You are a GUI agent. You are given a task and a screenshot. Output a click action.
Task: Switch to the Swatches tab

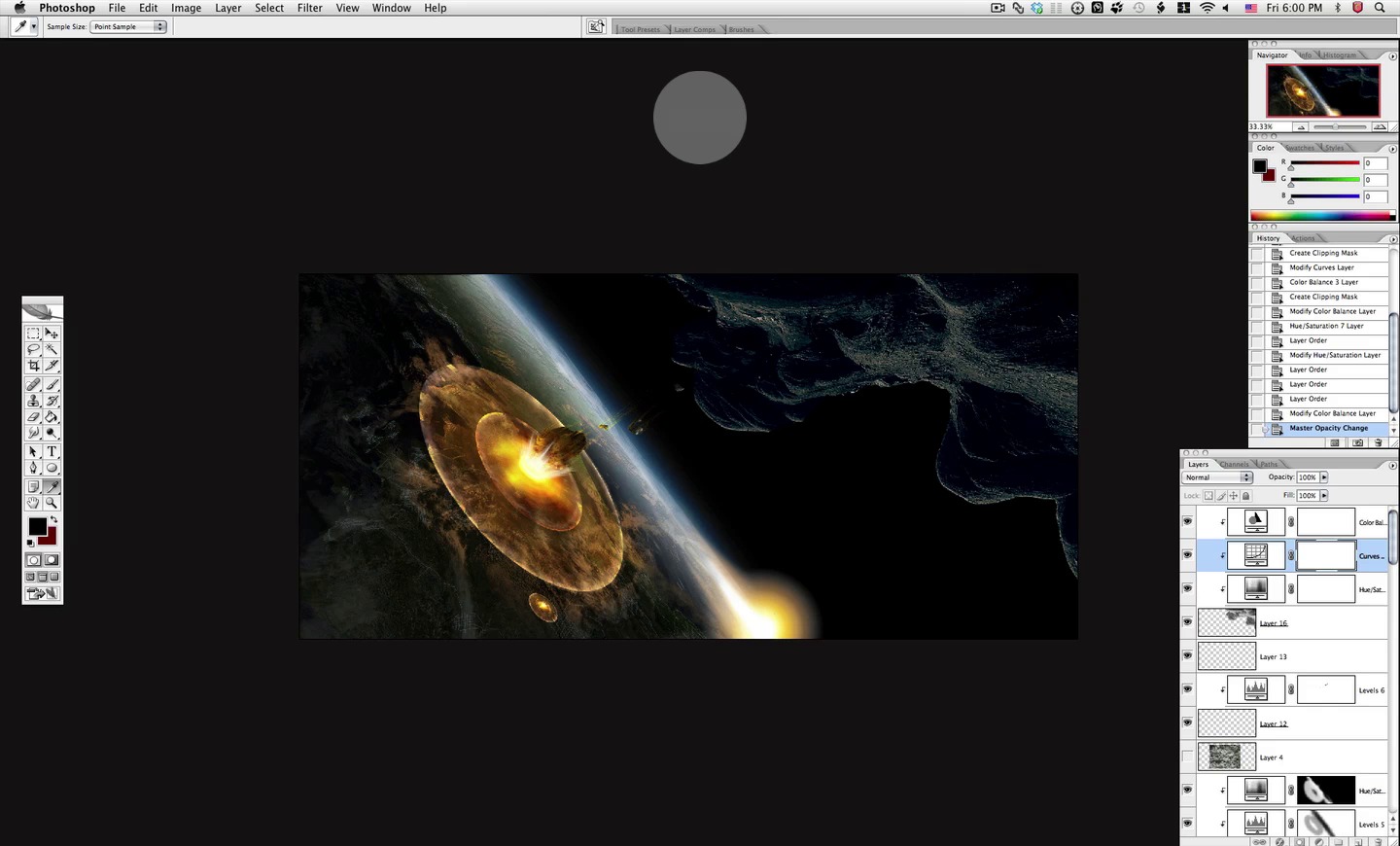1300,148
